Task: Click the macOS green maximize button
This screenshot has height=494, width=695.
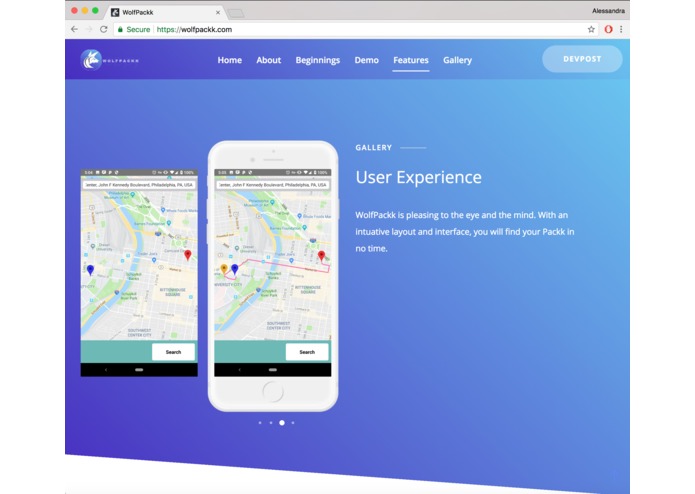Action: point(95,10)
